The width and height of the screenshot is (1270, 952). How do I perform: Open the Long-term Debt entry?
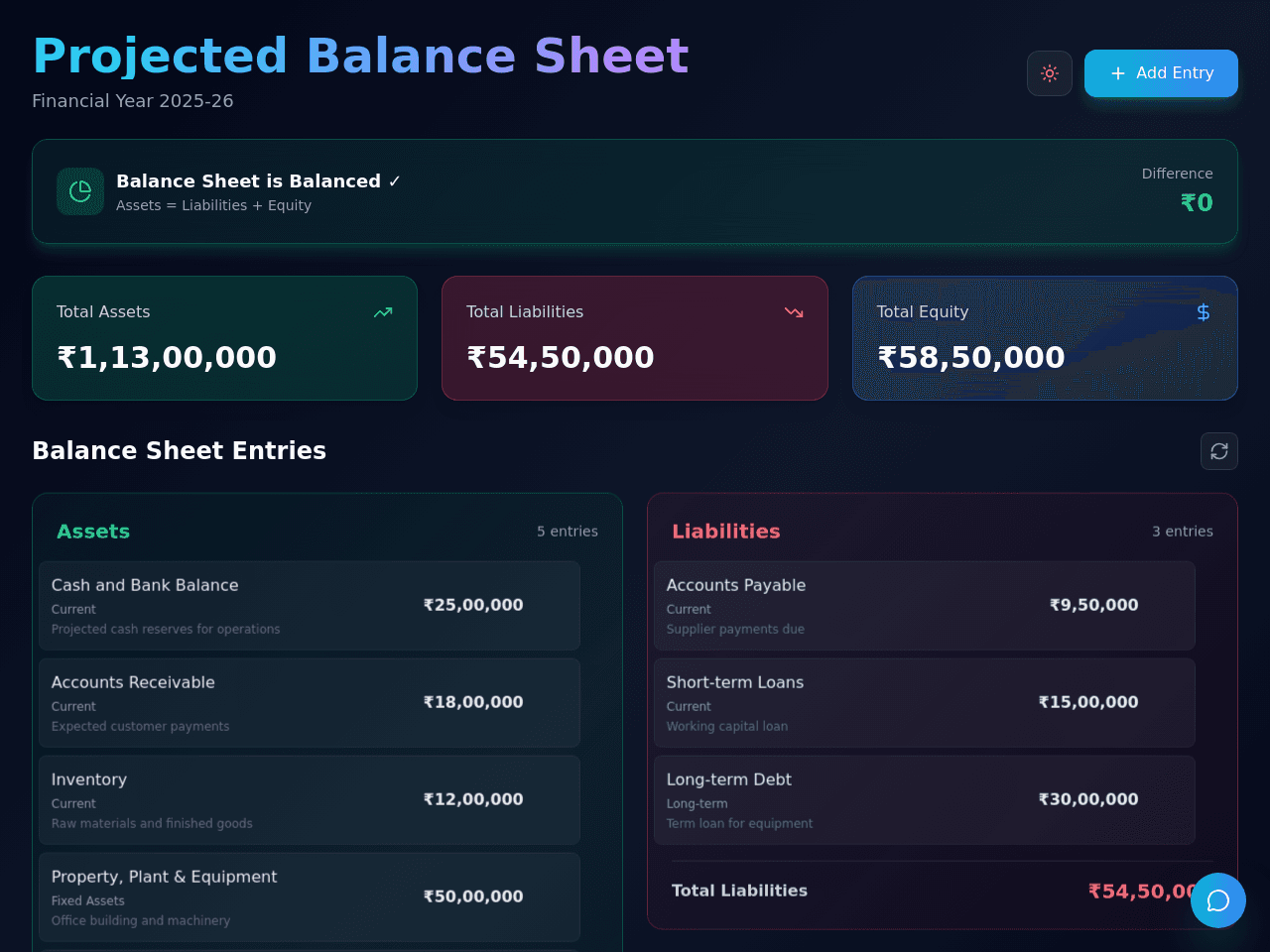(x=925, y=800)
